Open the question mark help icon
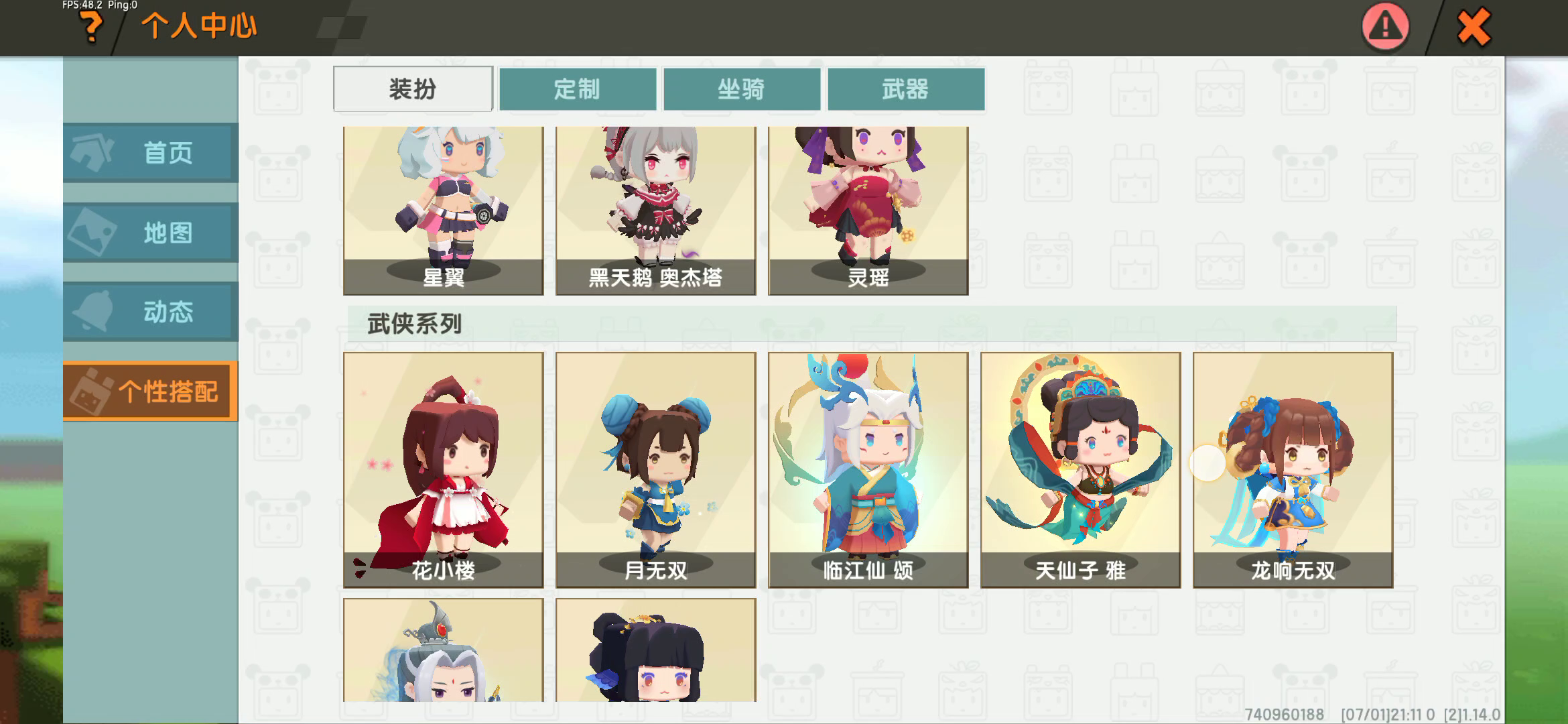The height and width of the screenshot is (724, 1568). click(x=90, y=27)
